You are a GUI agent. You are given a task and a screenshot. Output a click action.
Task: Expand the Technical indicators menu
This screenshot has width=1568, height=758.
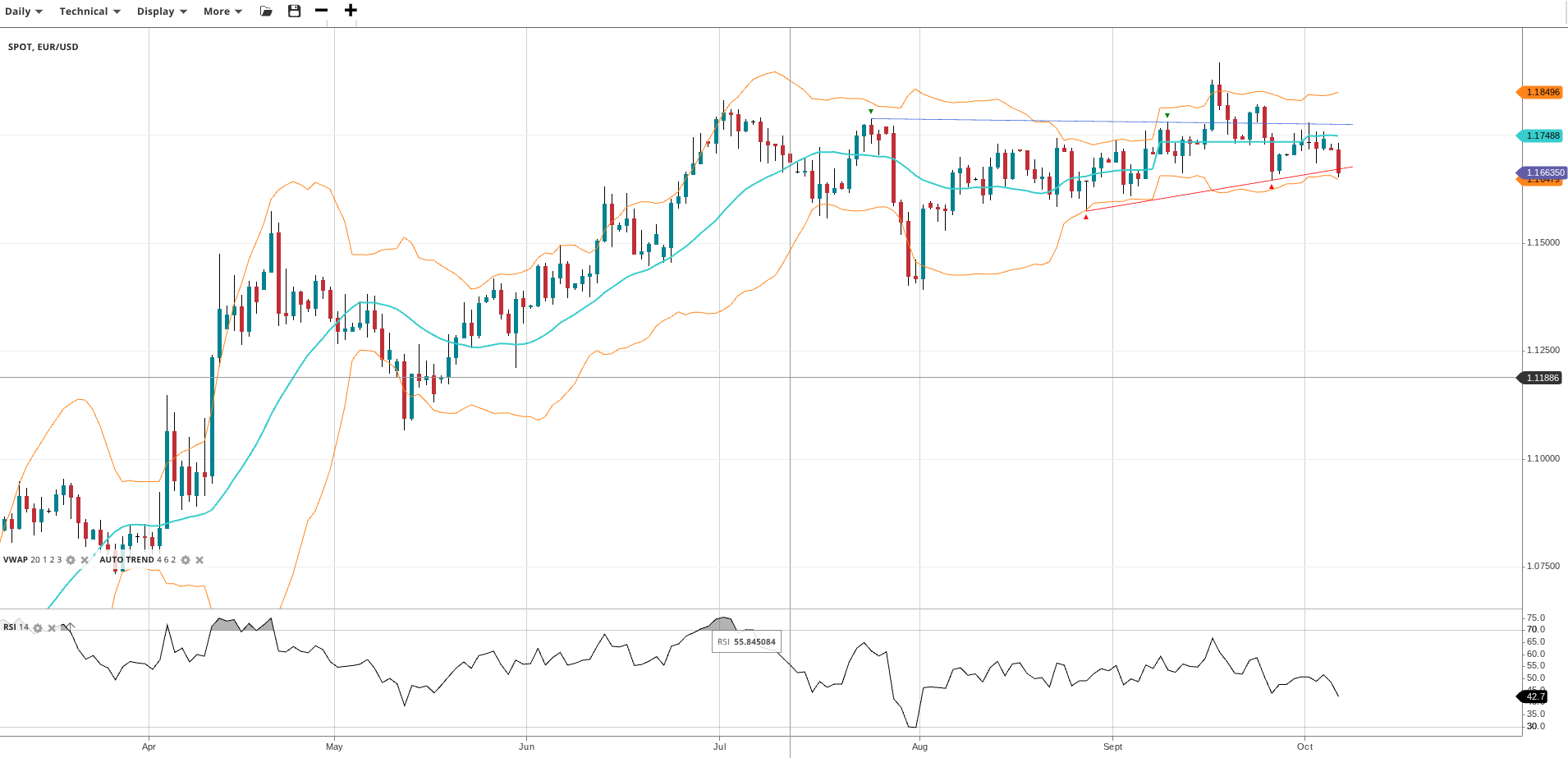tap(89, 11)
